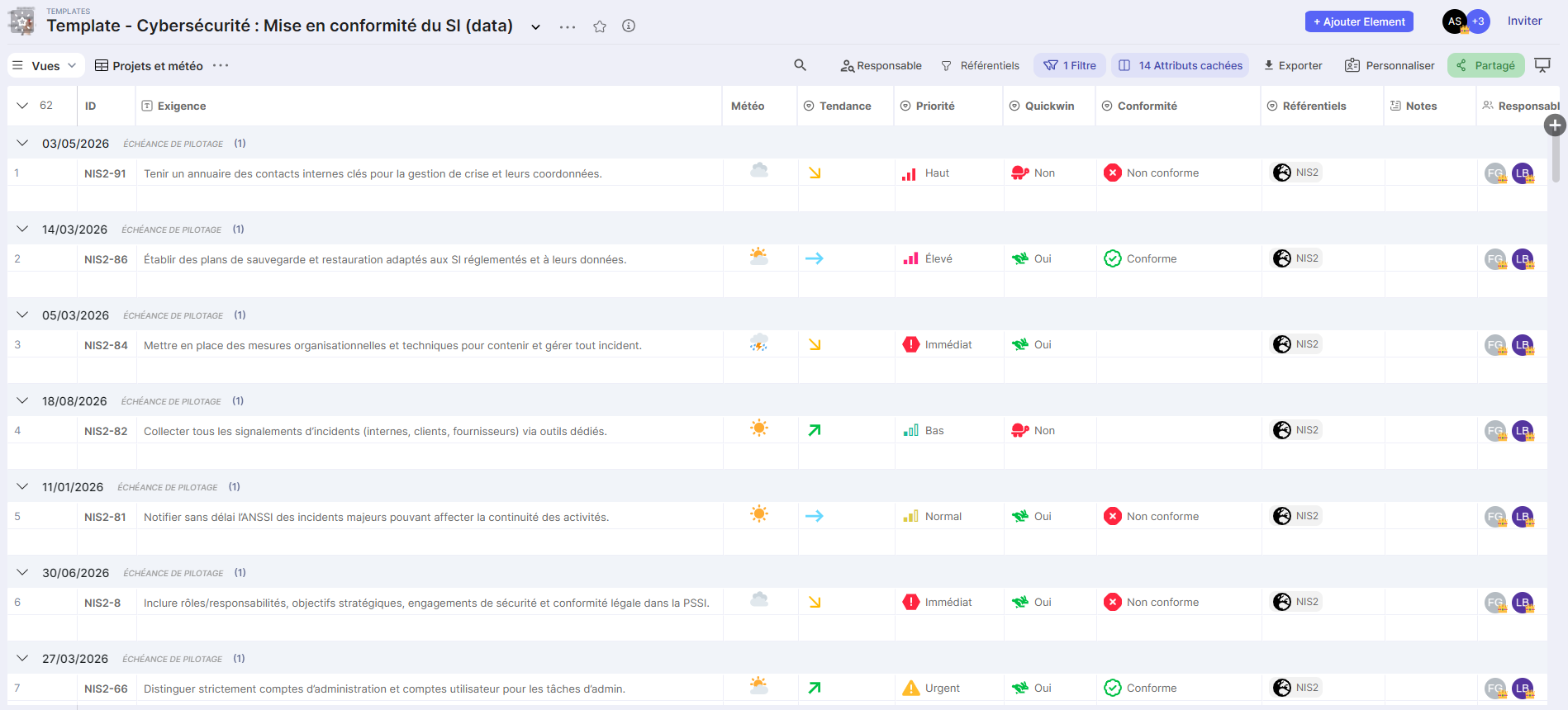This screenshot has height=710, width=1568.
Task: Open the template info icon
Action: point(629,26)
